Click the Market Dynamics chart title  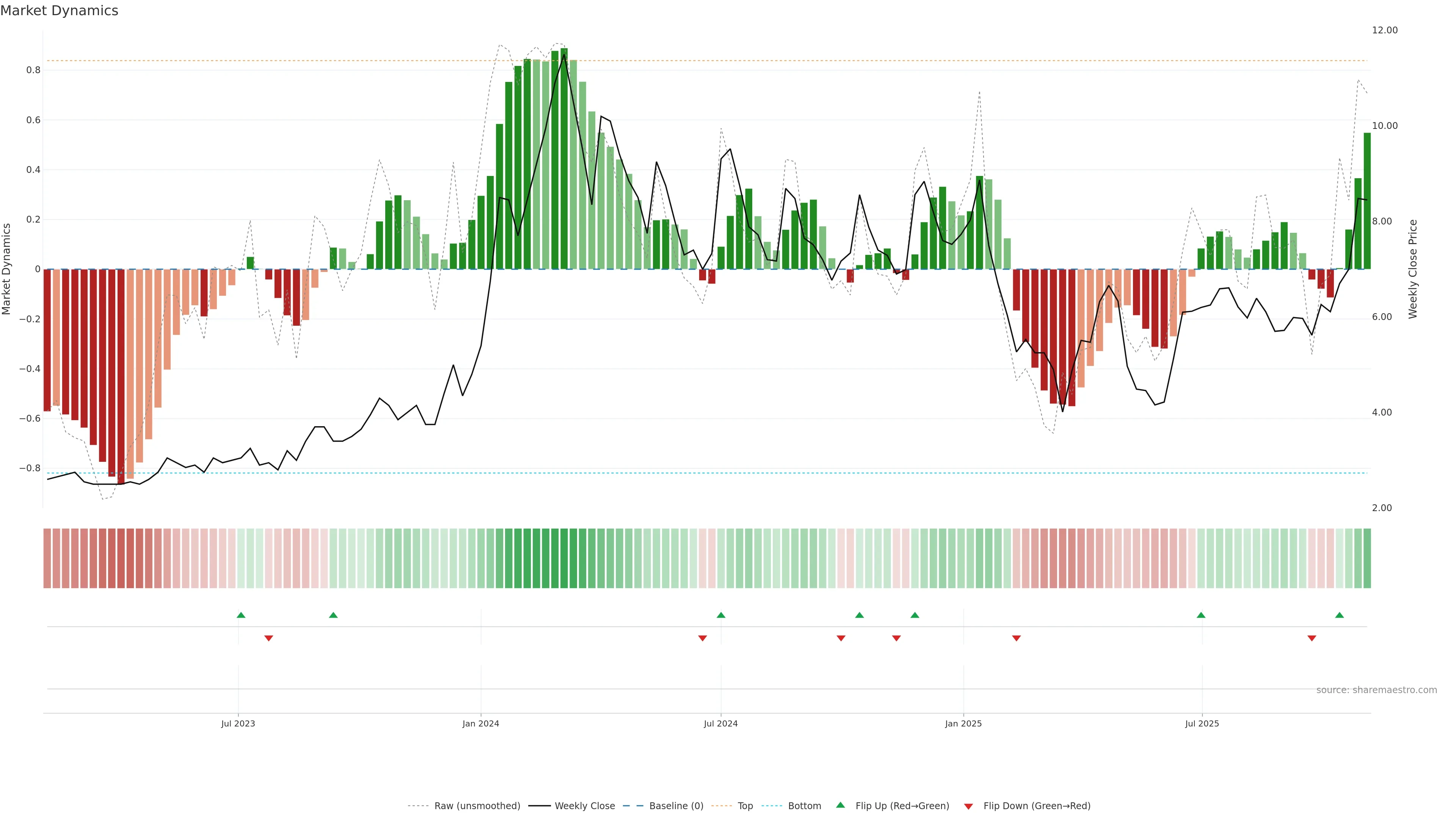tap(60, 11)
